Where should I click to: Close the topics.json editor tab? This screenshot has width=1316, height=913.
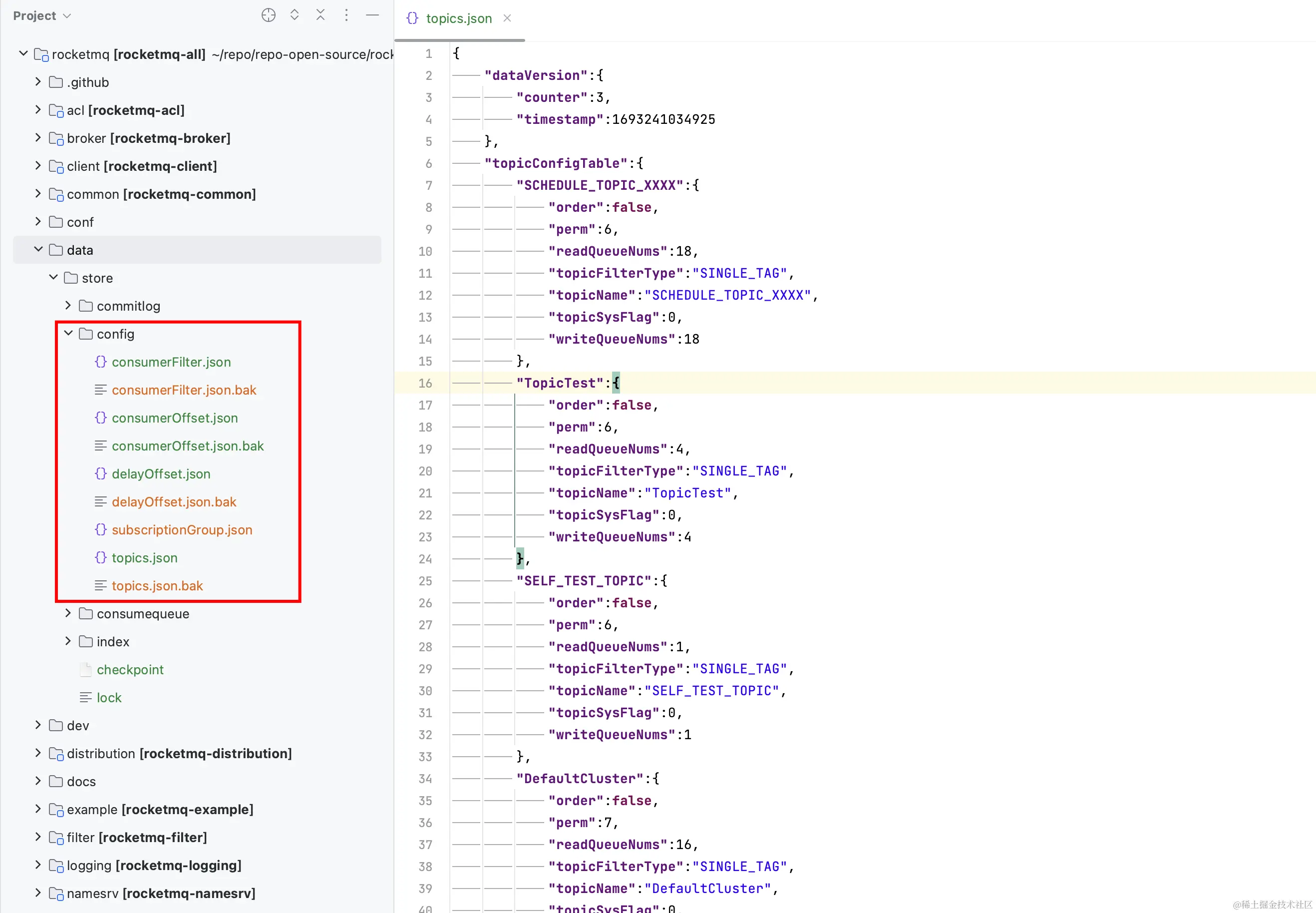tap(507, 18)
